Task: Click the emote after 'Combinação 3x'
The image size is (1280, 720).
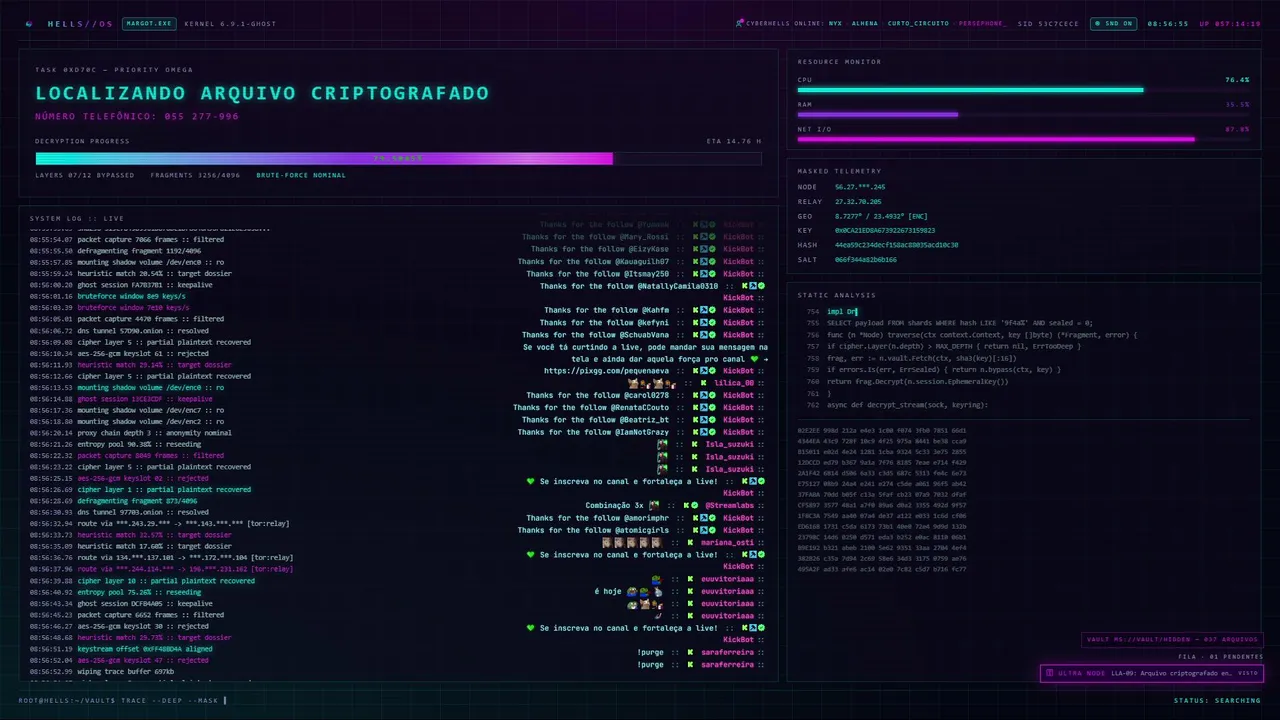Action: point(653,506)
